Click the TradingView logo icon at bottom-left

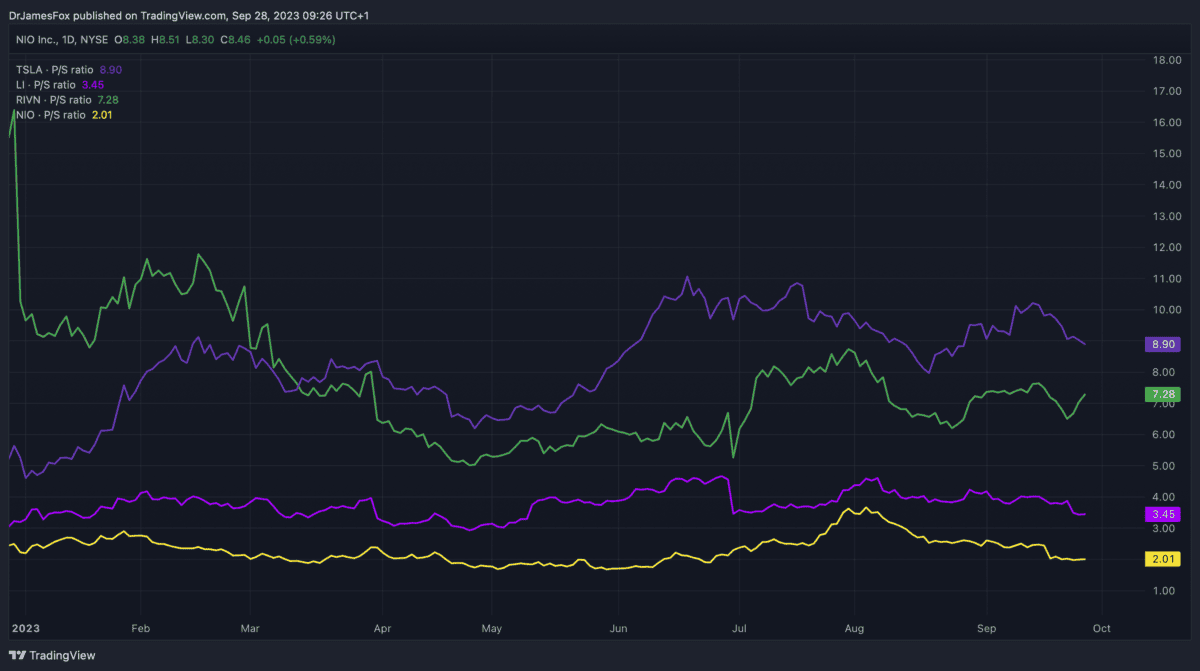click(x=17, y=655)
